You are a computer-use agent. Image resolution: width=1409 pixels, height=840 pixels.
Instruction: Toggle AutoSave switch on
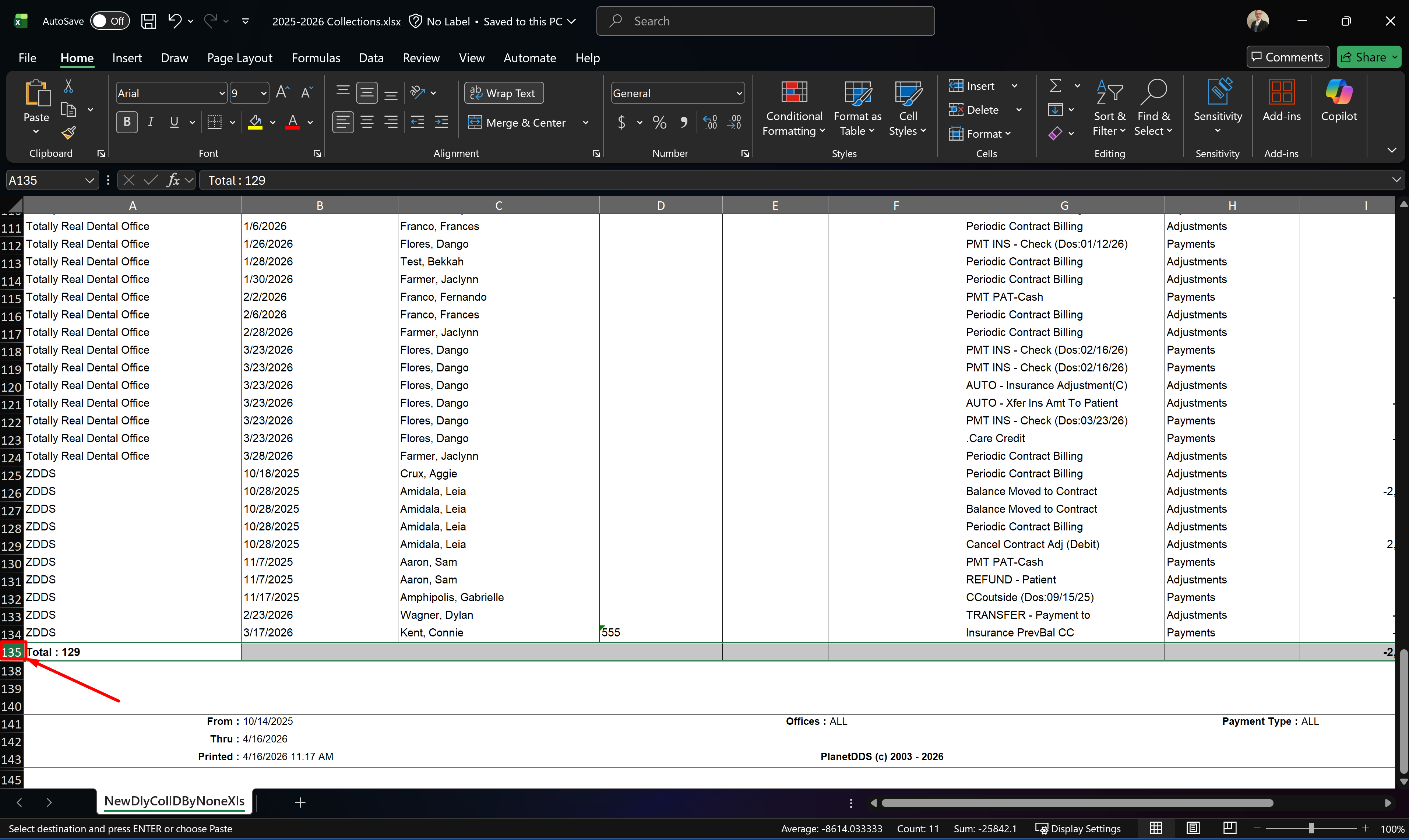coord(109,21)
